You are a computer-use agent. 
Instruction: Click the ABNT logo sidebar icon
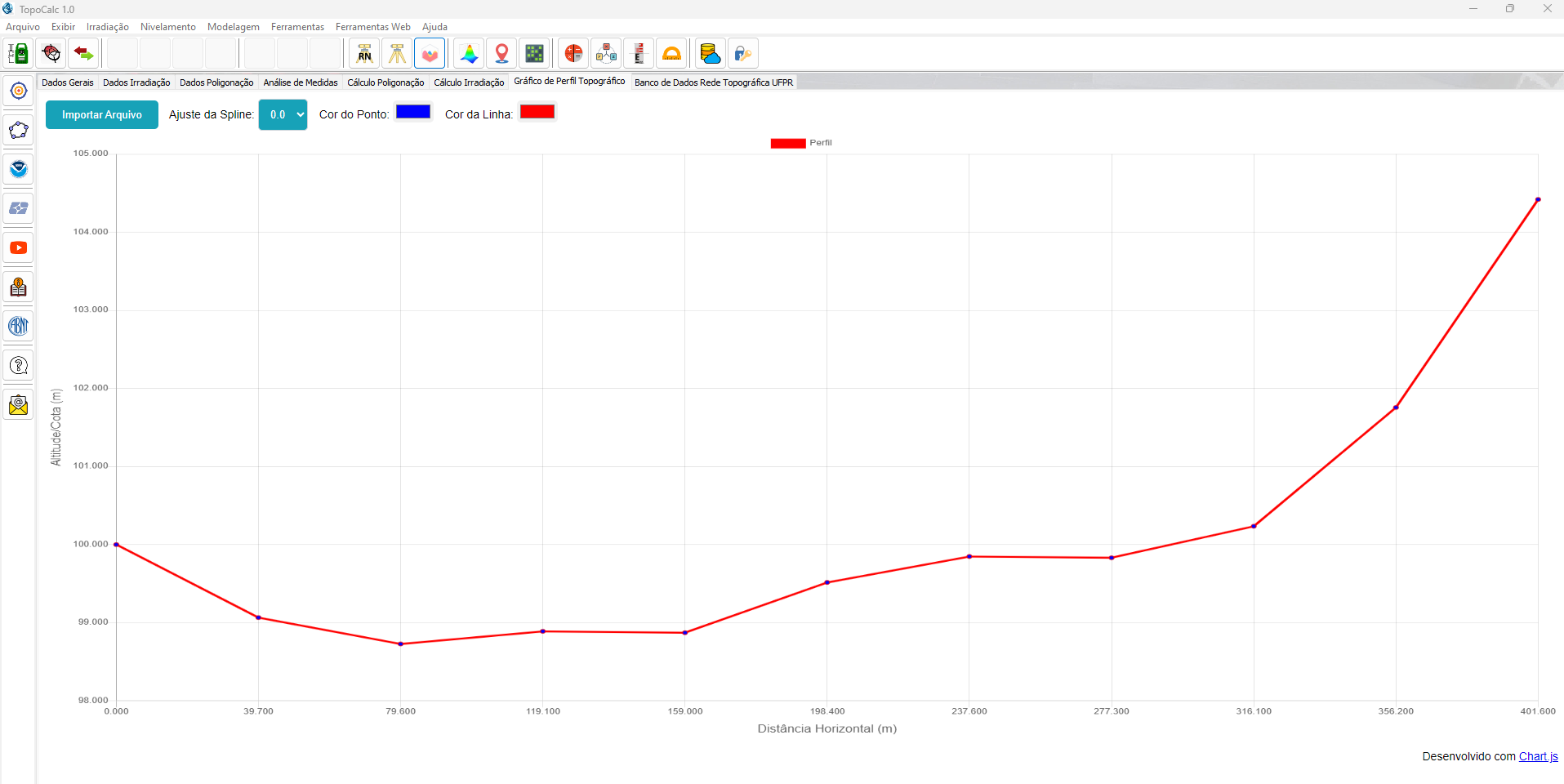[18, 326]
